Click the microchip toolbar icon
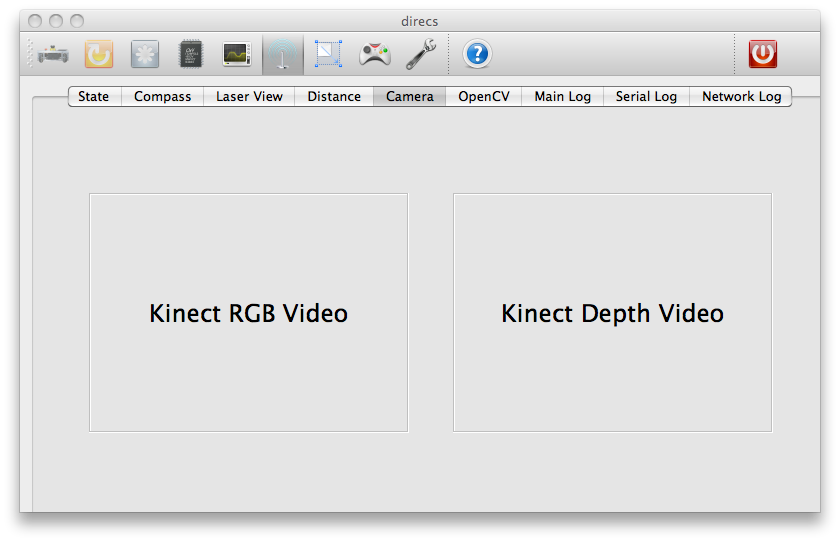840x542 pixels. click(191, 54)
